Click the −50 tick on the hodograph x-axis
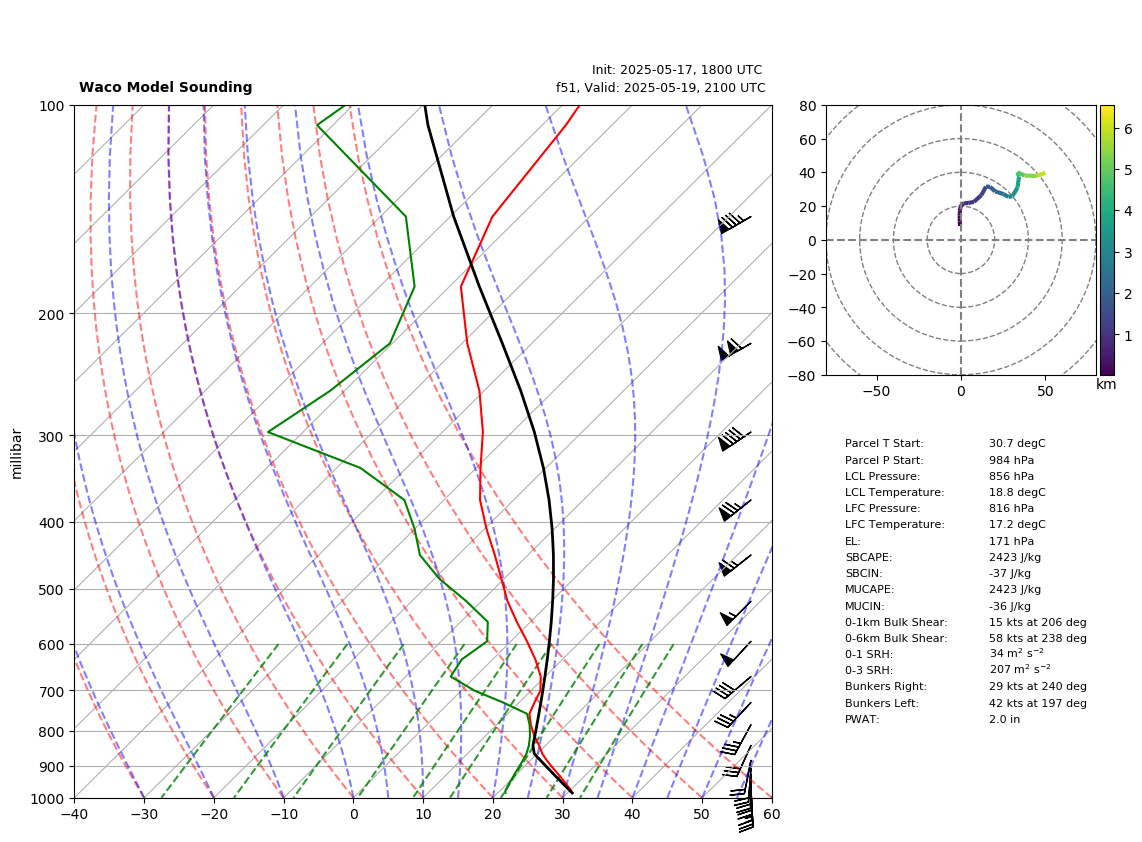Viewport: 1142px width, 842px height. [876, 391]
